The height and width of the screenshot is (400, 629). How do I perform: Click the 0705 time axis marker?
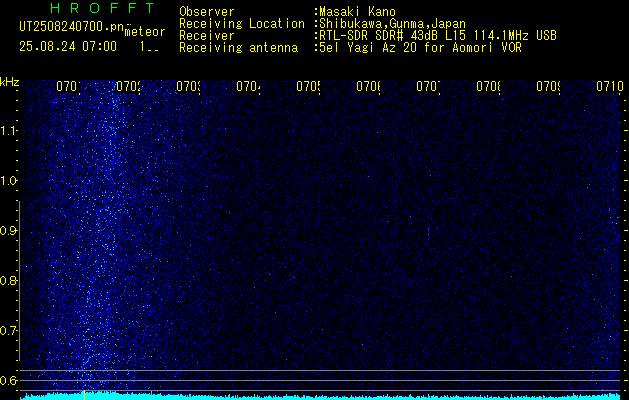[308, 86]
